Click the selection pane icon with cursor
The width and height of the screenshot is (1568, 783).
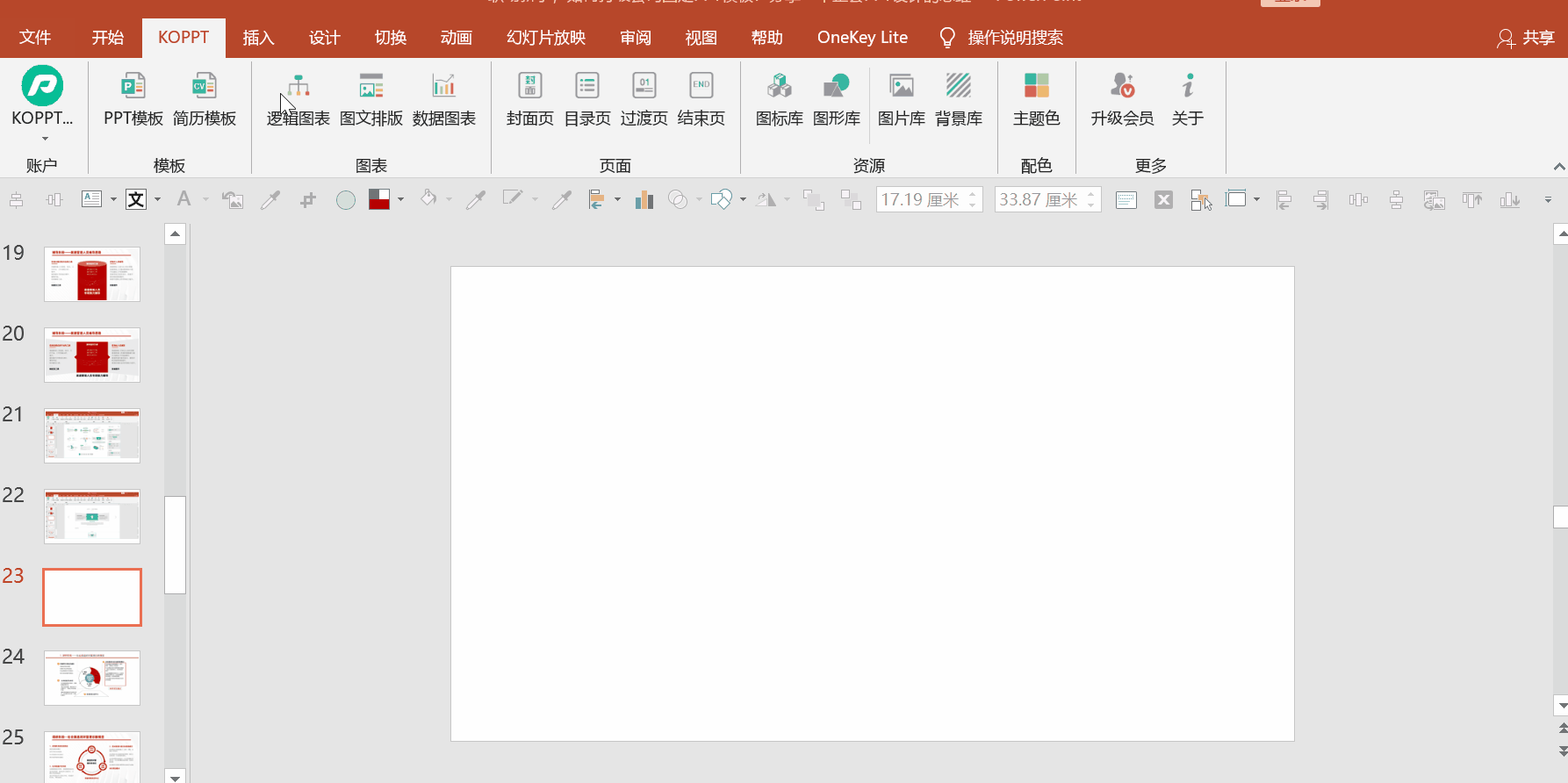[x=1201, y=200]
